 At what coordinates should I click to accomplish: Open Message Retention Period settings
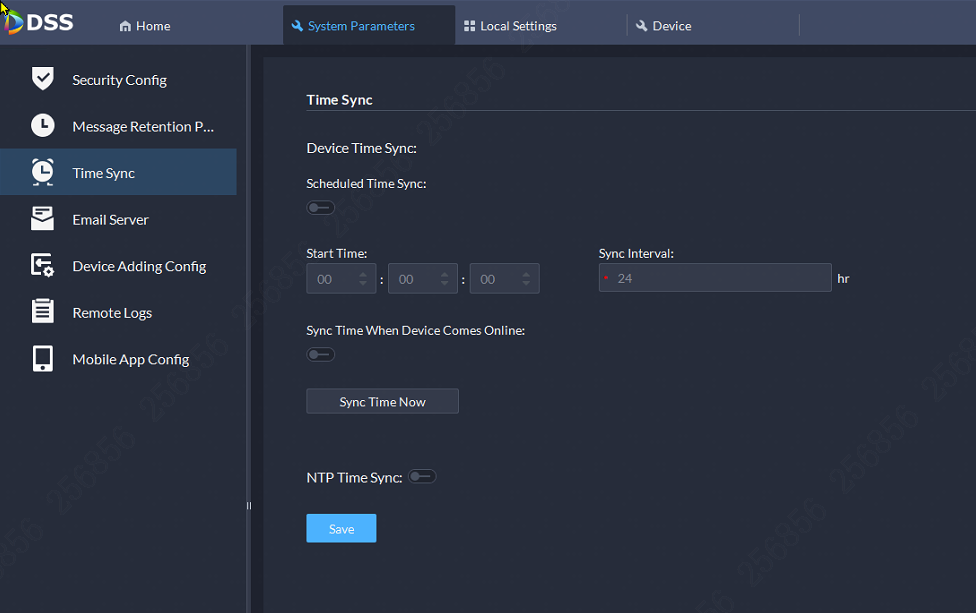118,126
